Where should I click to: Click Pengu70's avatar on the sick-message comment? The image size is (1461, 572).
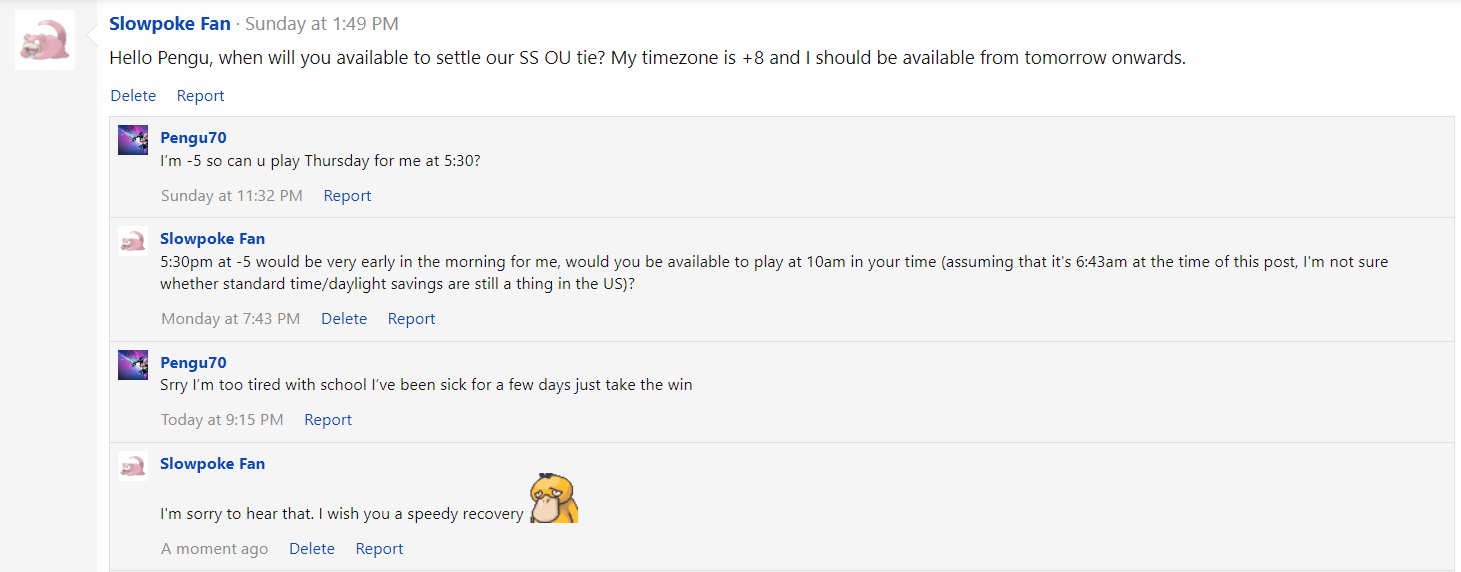click(133, 365)
